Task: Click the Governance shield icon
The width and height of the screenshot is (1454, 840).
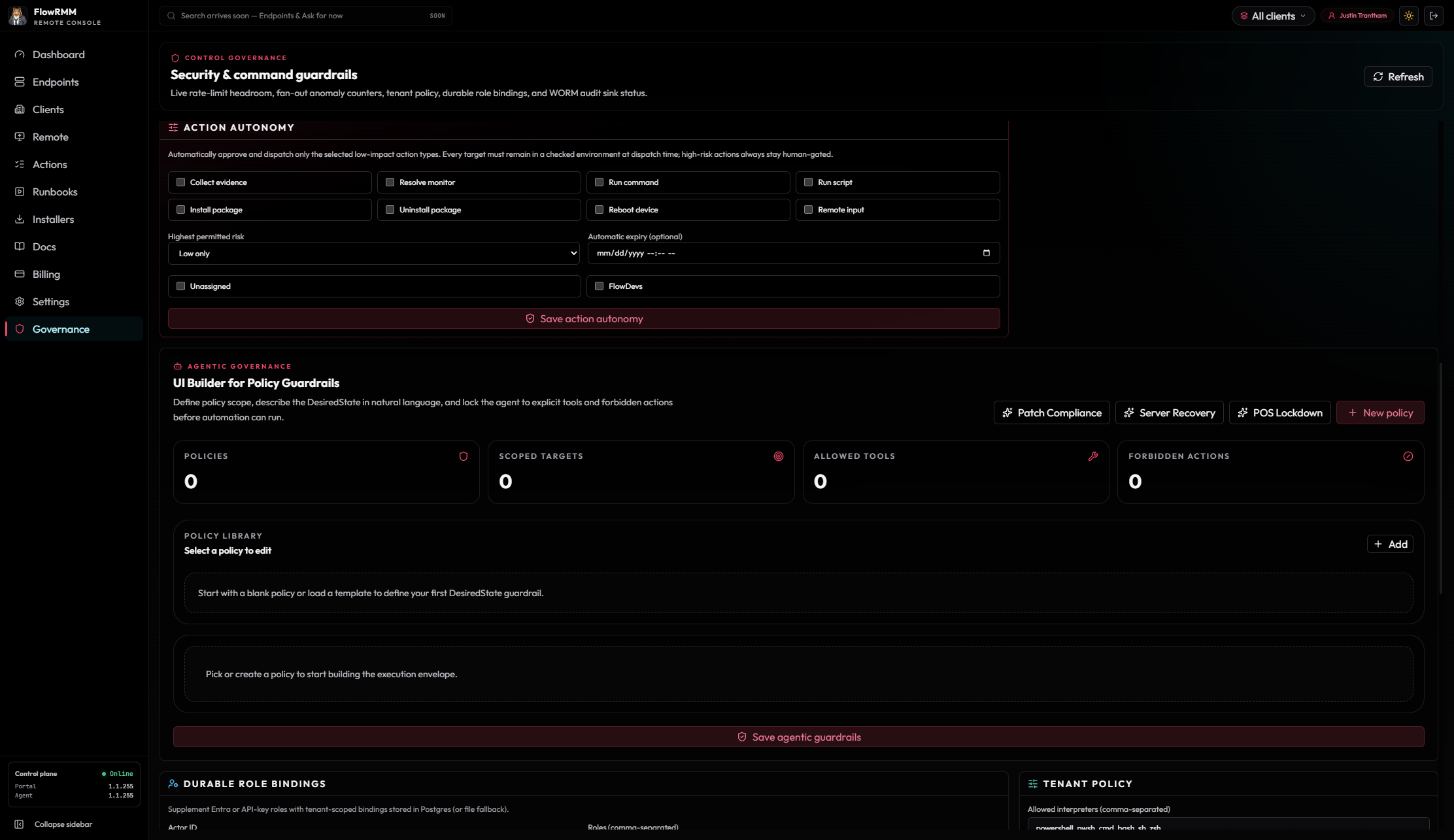Action: pyautogui.click(x=20, y=329)
